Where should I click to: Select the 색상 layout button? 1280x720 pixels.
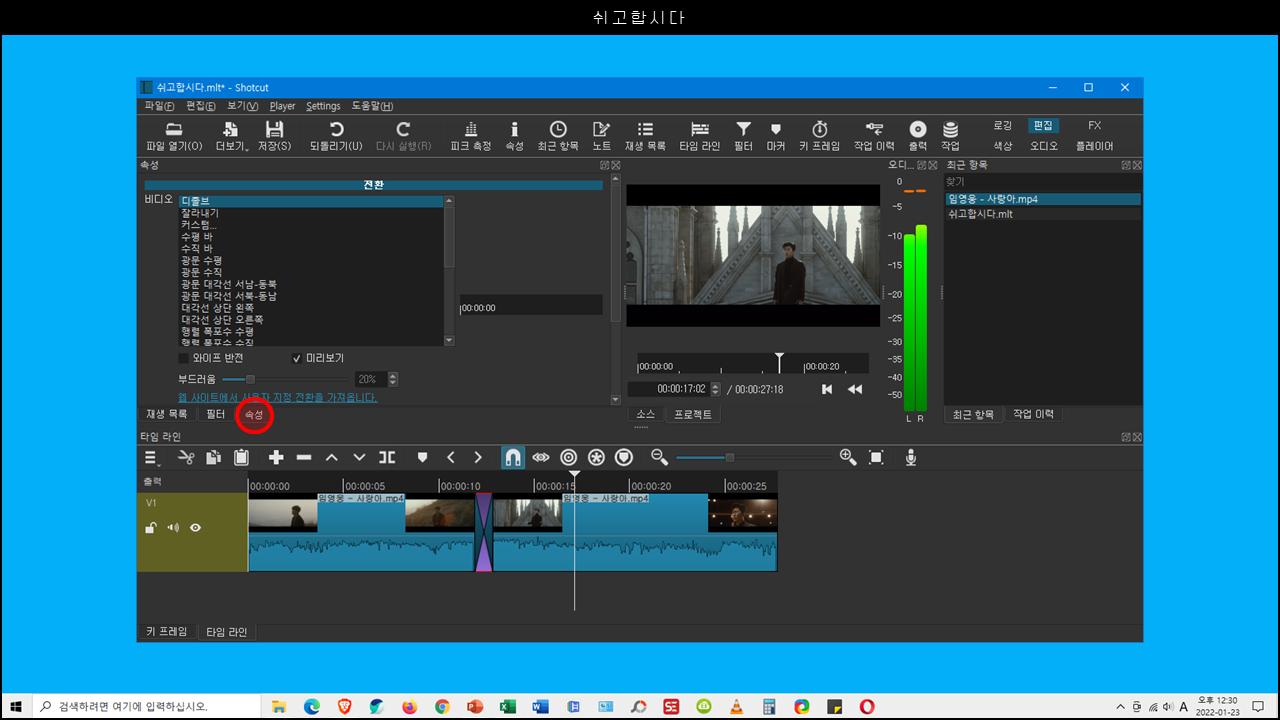pos(1003,146)
